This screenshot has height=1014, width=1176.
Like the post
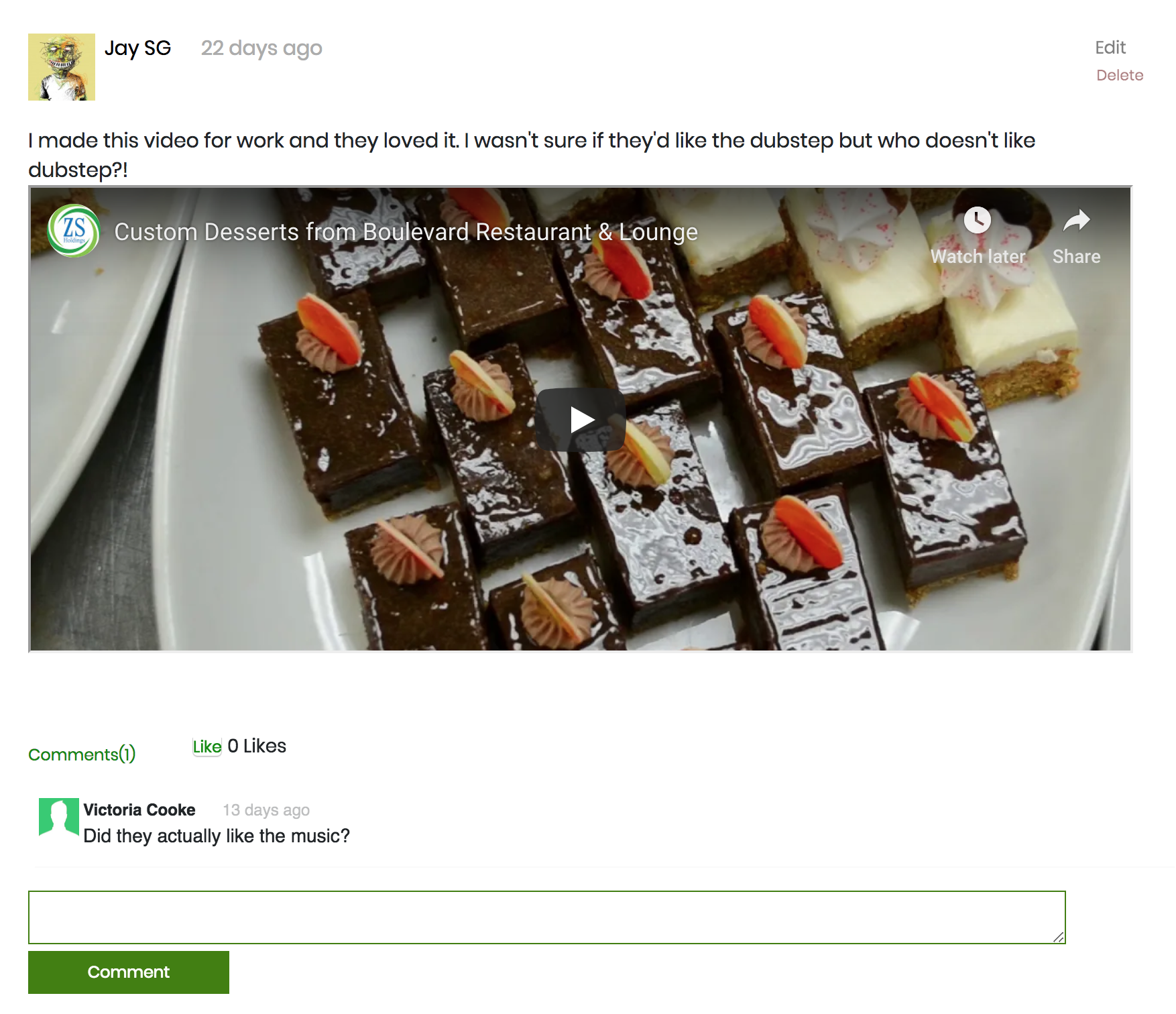pos(207,747)
